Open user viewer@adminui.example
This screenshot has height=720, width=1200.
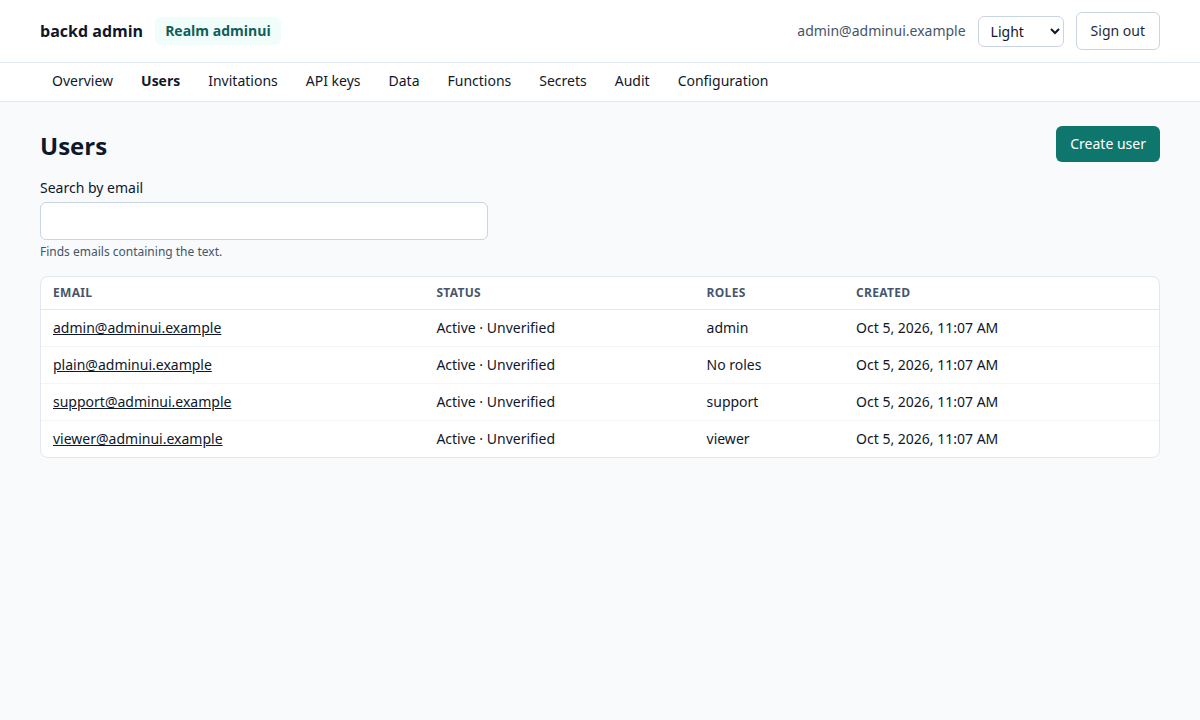pos(137,439)
